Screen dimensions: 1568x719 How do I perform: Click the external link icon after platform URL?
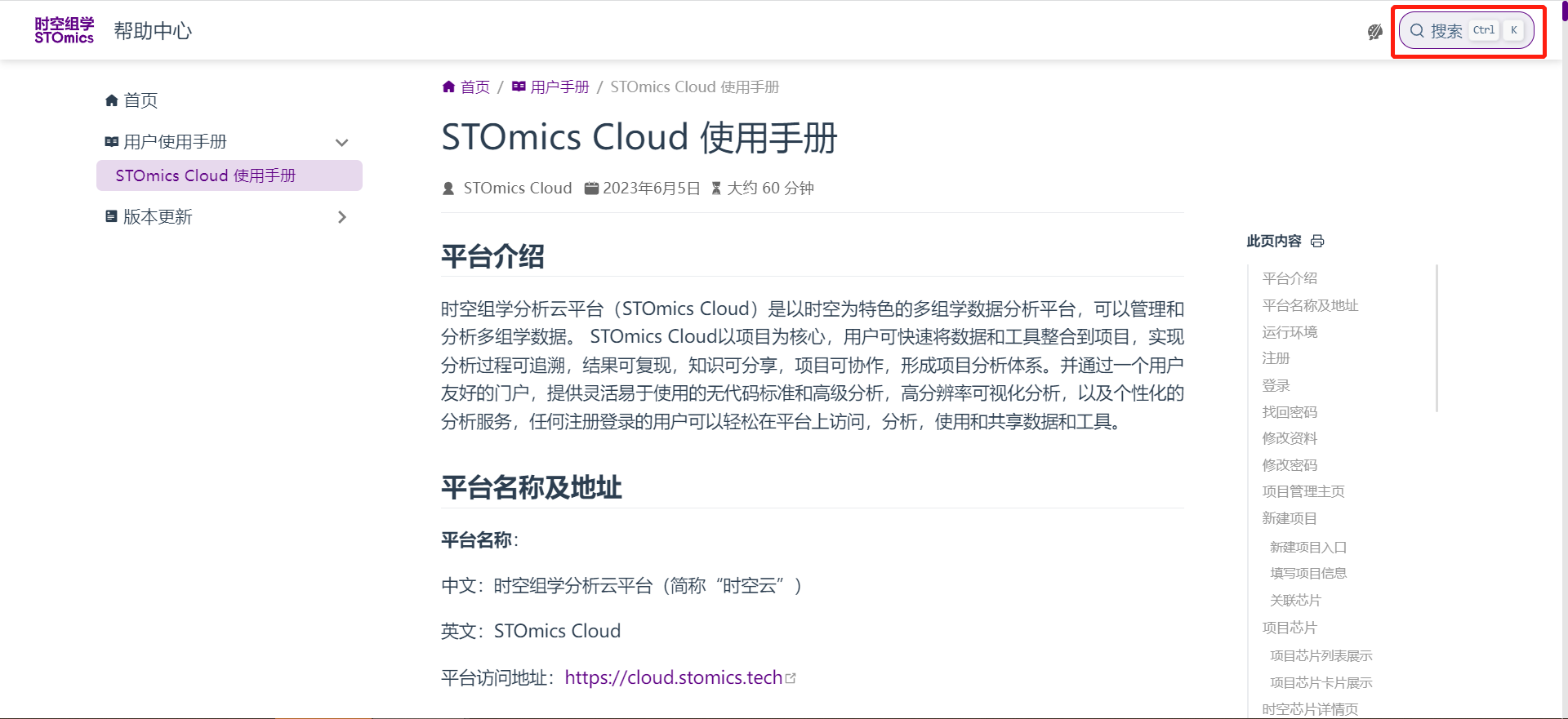(x=791, y=678)
